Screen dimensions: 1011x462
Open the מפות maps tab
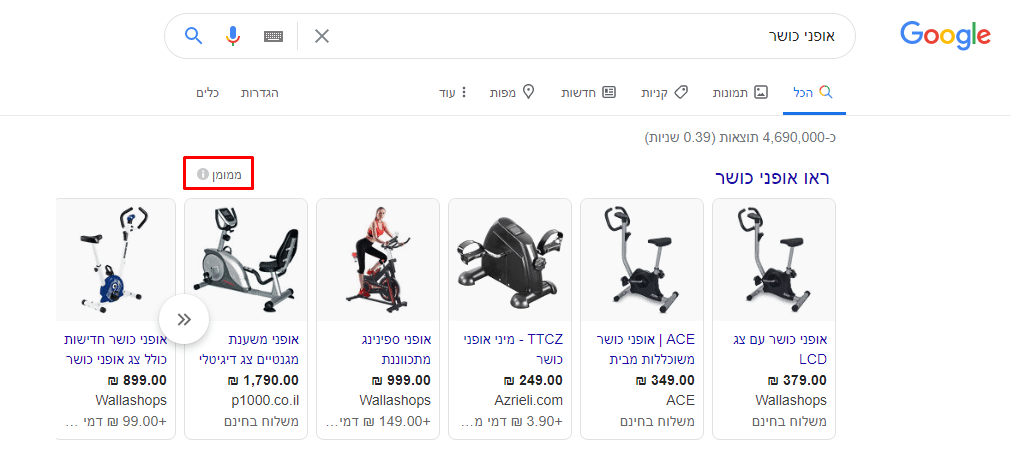[512, 93]
